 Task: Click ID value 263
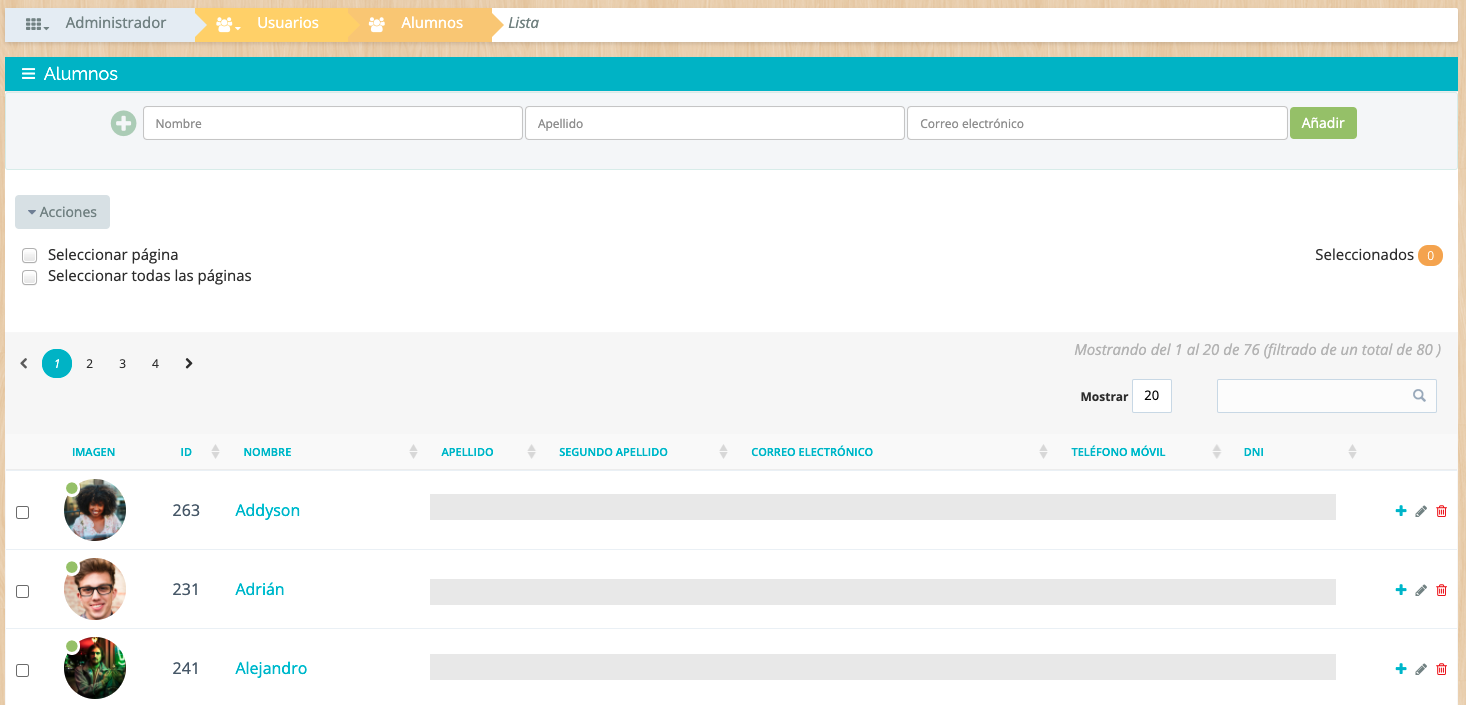(186, 510)
